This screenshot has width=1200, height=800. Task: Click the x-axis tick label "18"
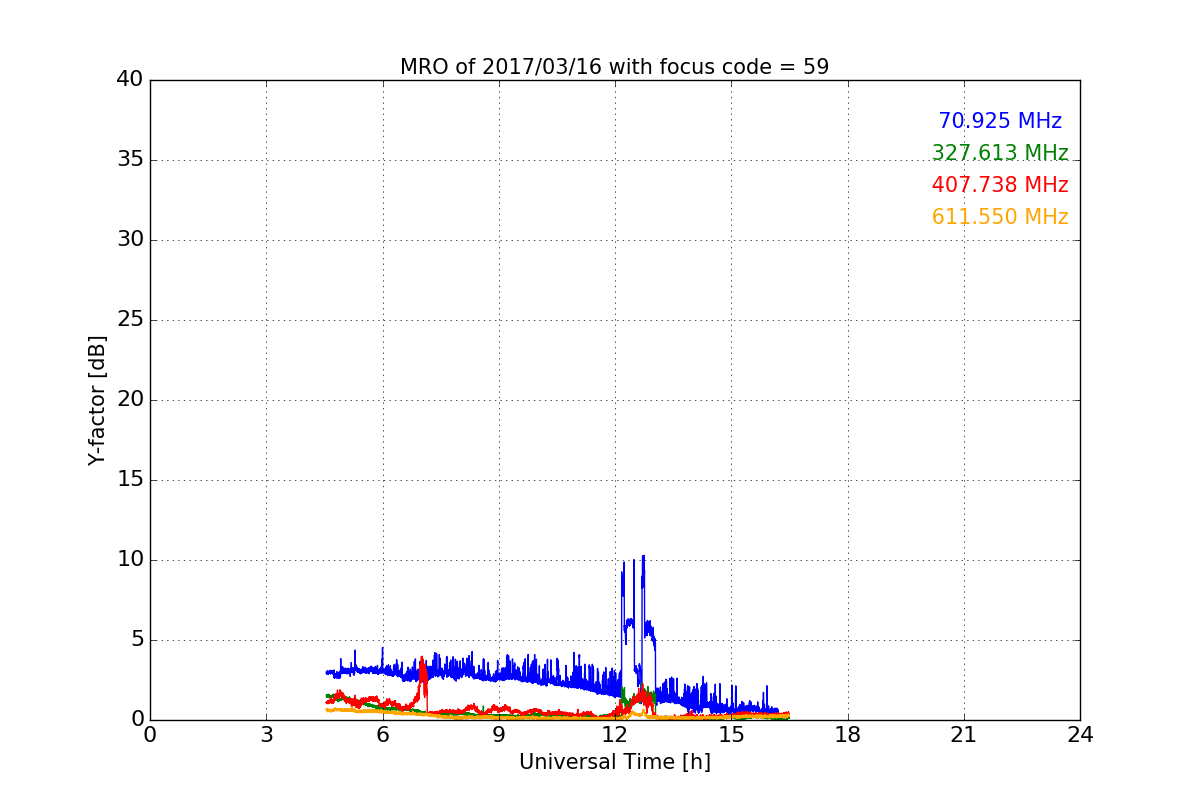click(x=848, y=735)
